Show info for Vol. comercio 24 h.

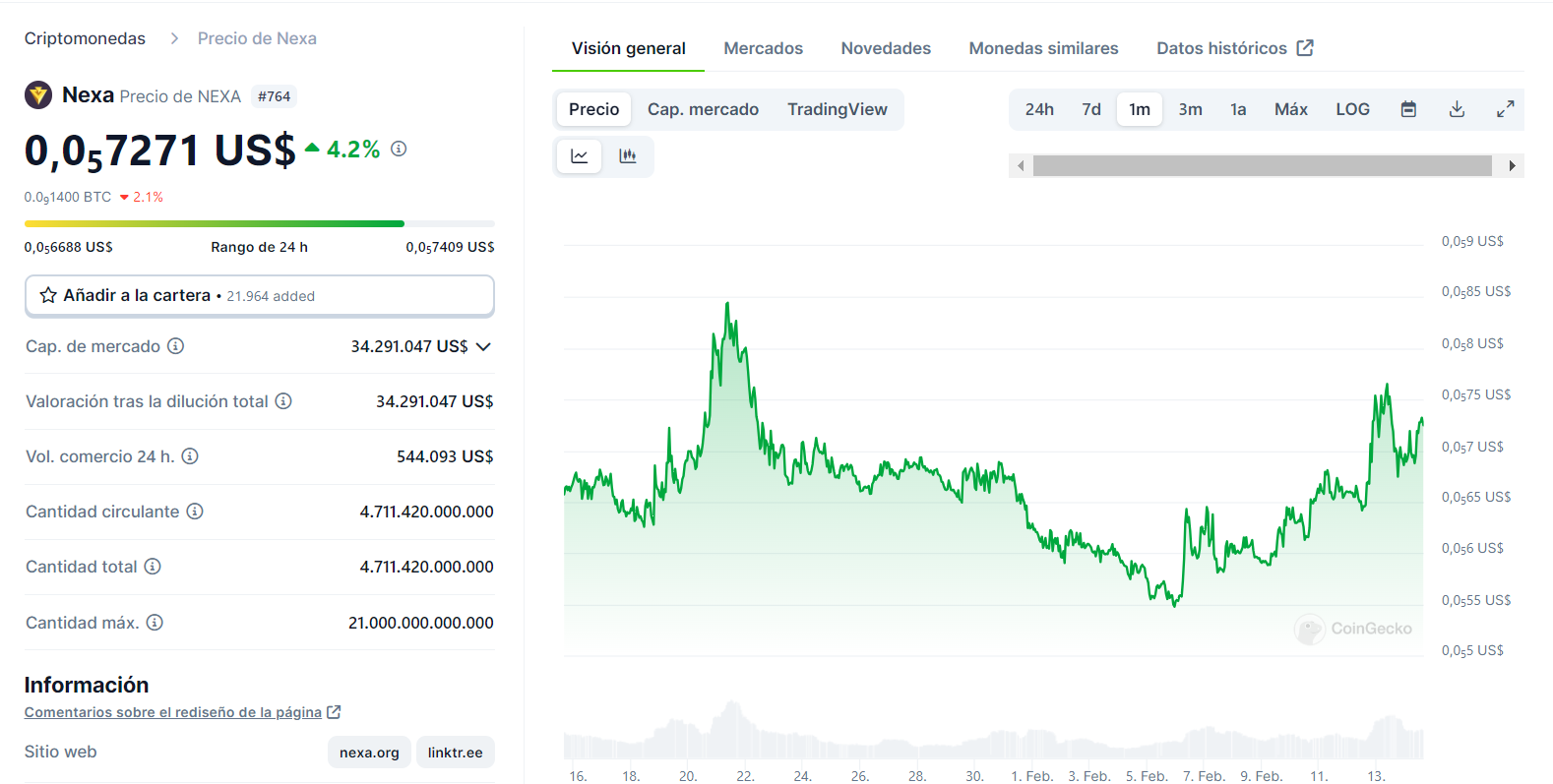190,456
